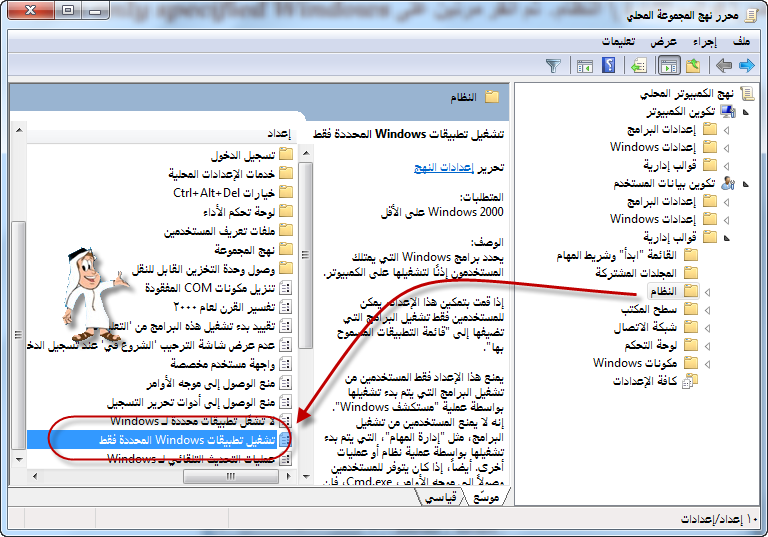This screenshot has width=768, height=537.
Task: Click settings list scroll-right arrow
Action: (x=288, y=476)
